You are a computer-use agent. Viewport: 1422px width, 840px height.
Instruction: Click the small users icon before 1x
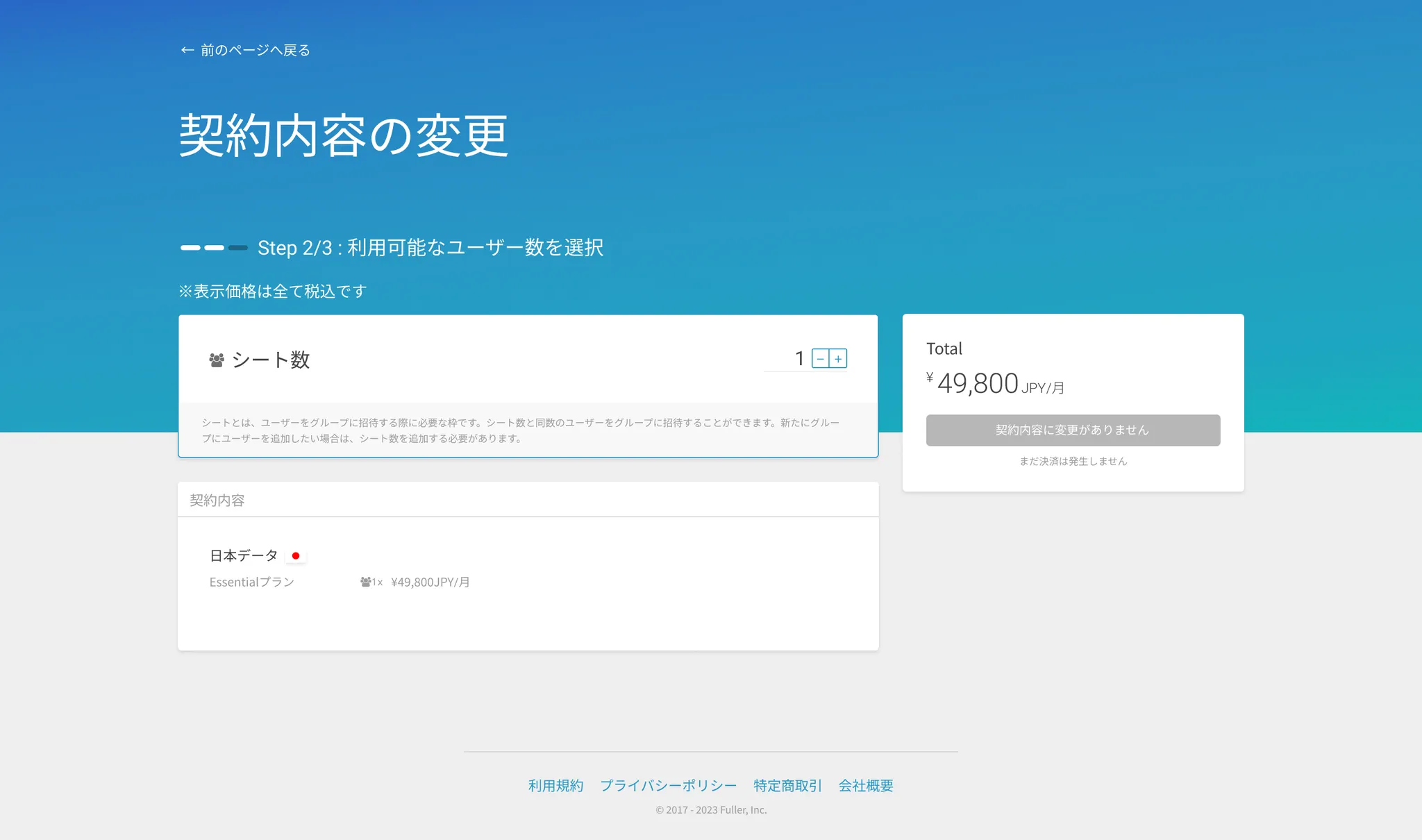click(365, 582)
